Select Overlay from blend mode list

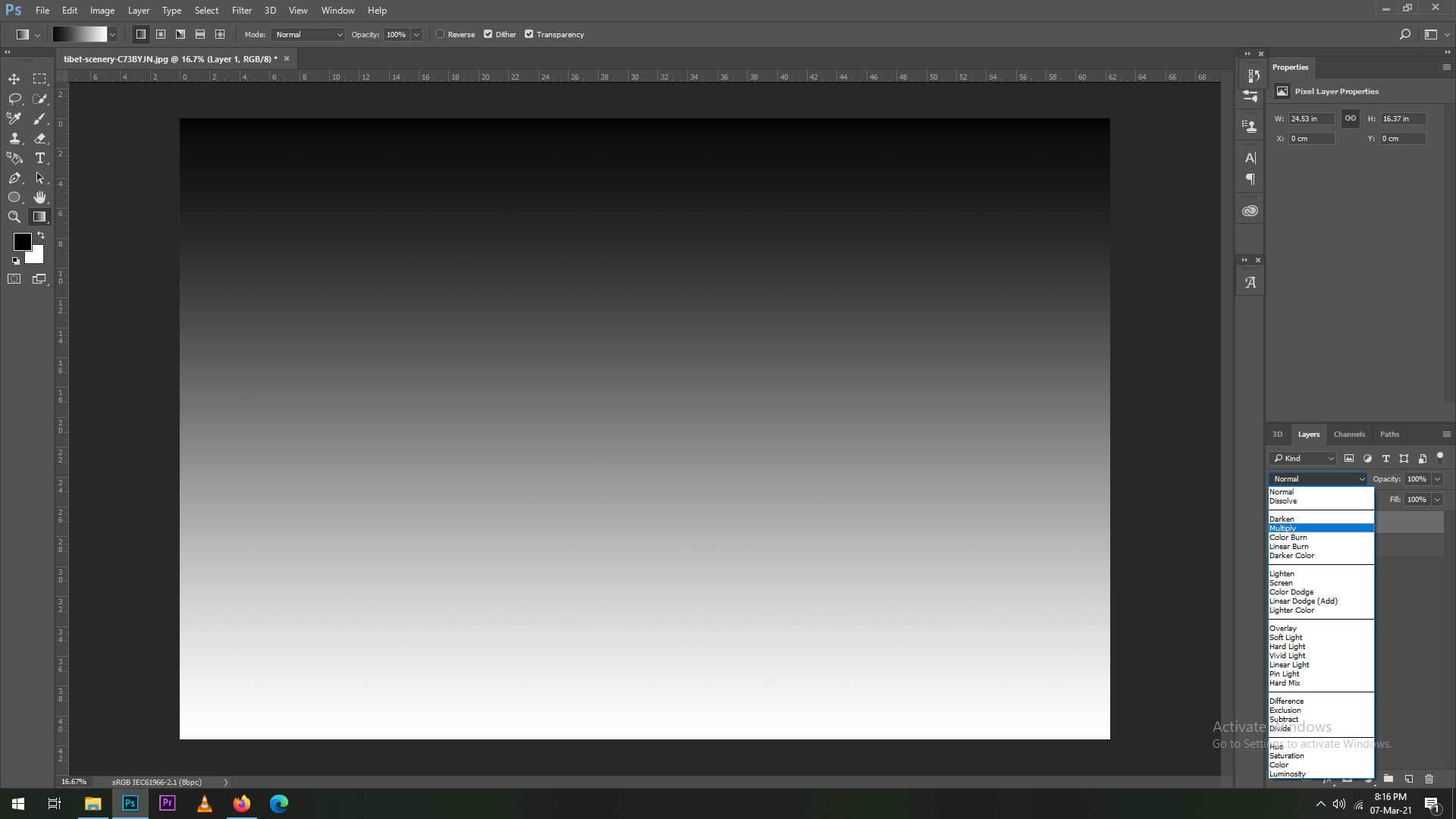pyautogui.click(x=1284, y=628)
